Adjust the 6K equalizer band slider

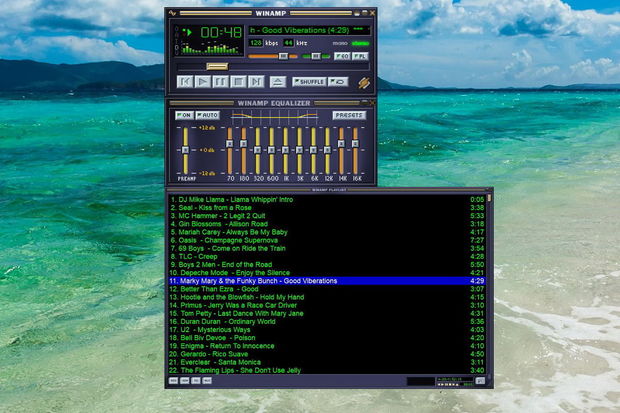coord(313,150)
